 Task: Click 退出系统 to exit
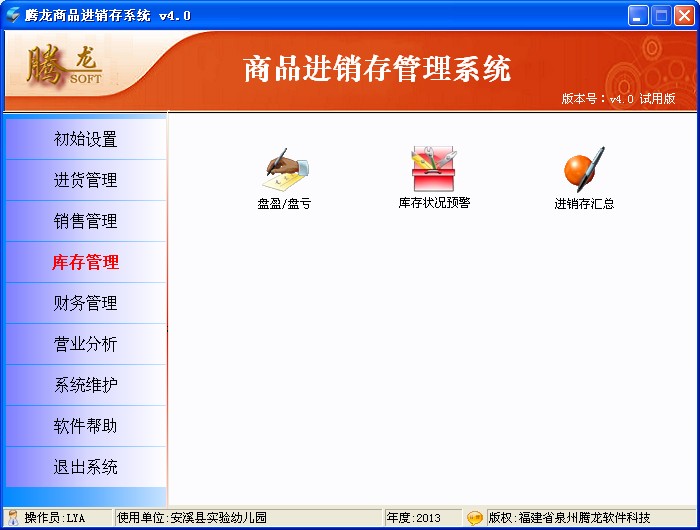tap(86, 467)
